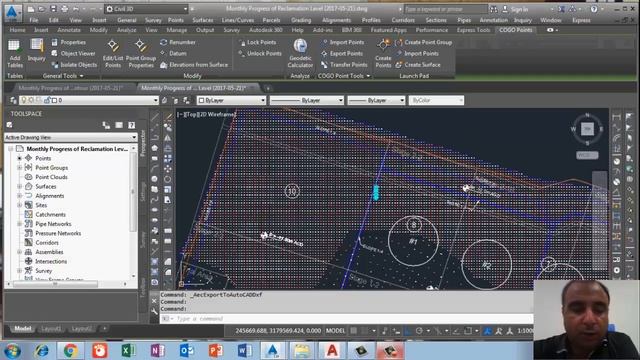Click the Save icon in quick access toolbar
The height and width of the screenshot is (360, 640).
click(53, 9)
